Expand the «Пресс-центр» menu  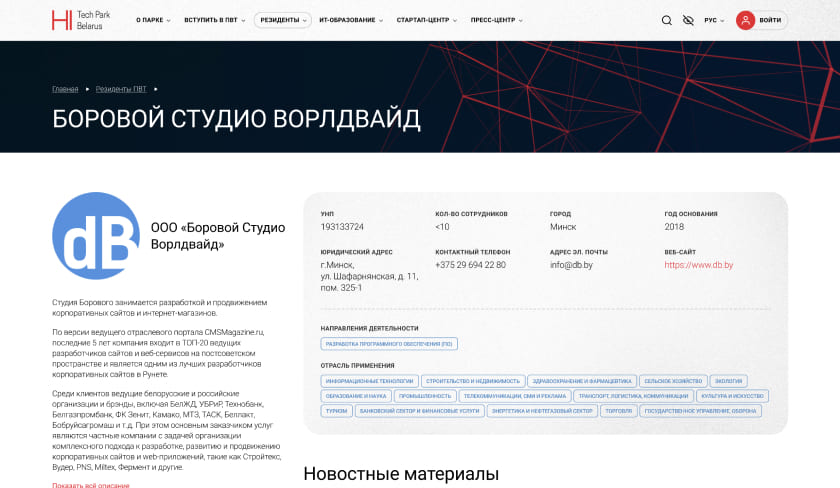pyautogui.click(x=497, y=20)
